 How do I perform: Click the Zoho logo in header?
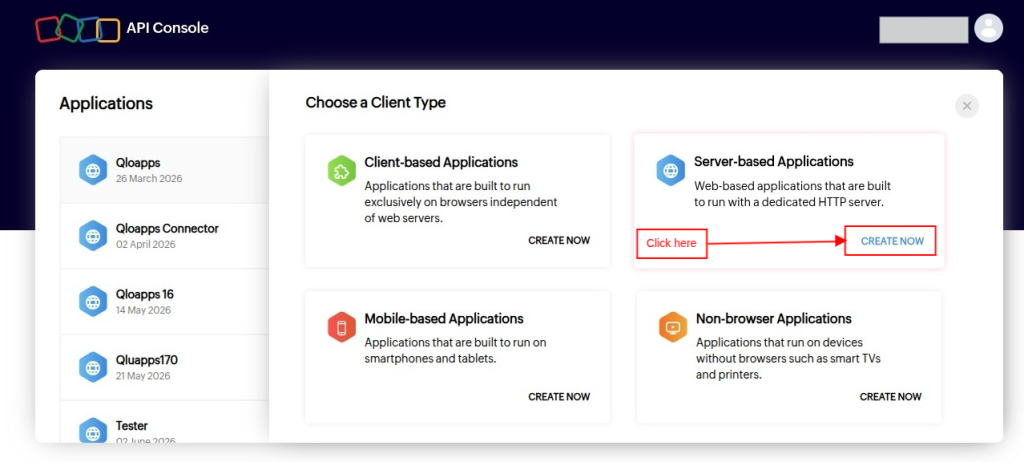(78, 29)
